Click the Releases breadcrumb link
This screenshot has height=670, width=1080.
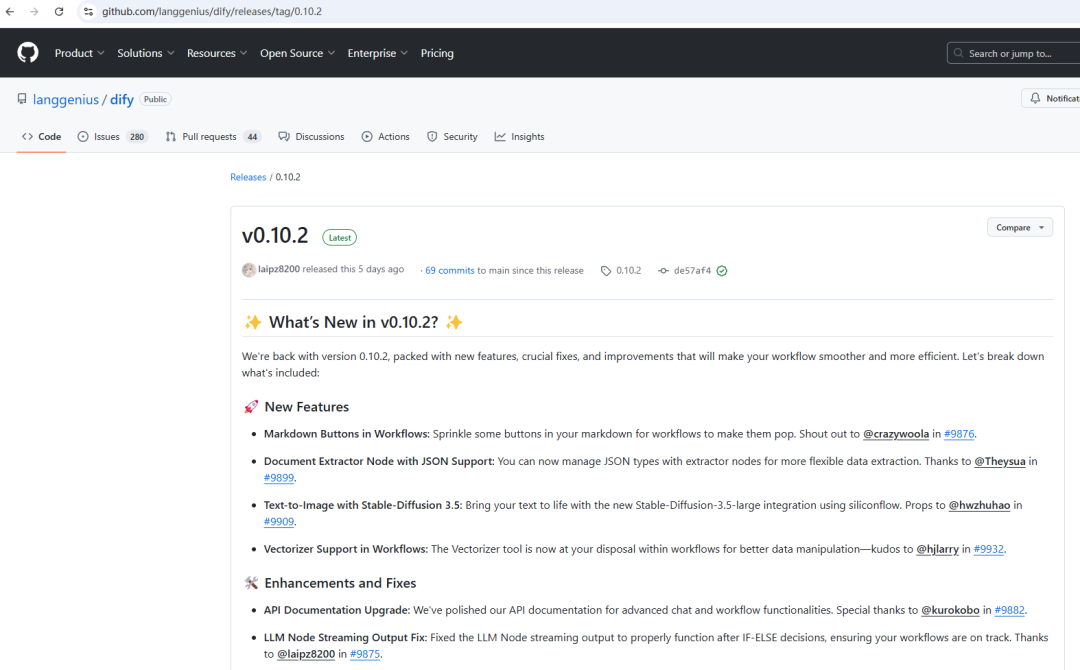coord(248,177)
